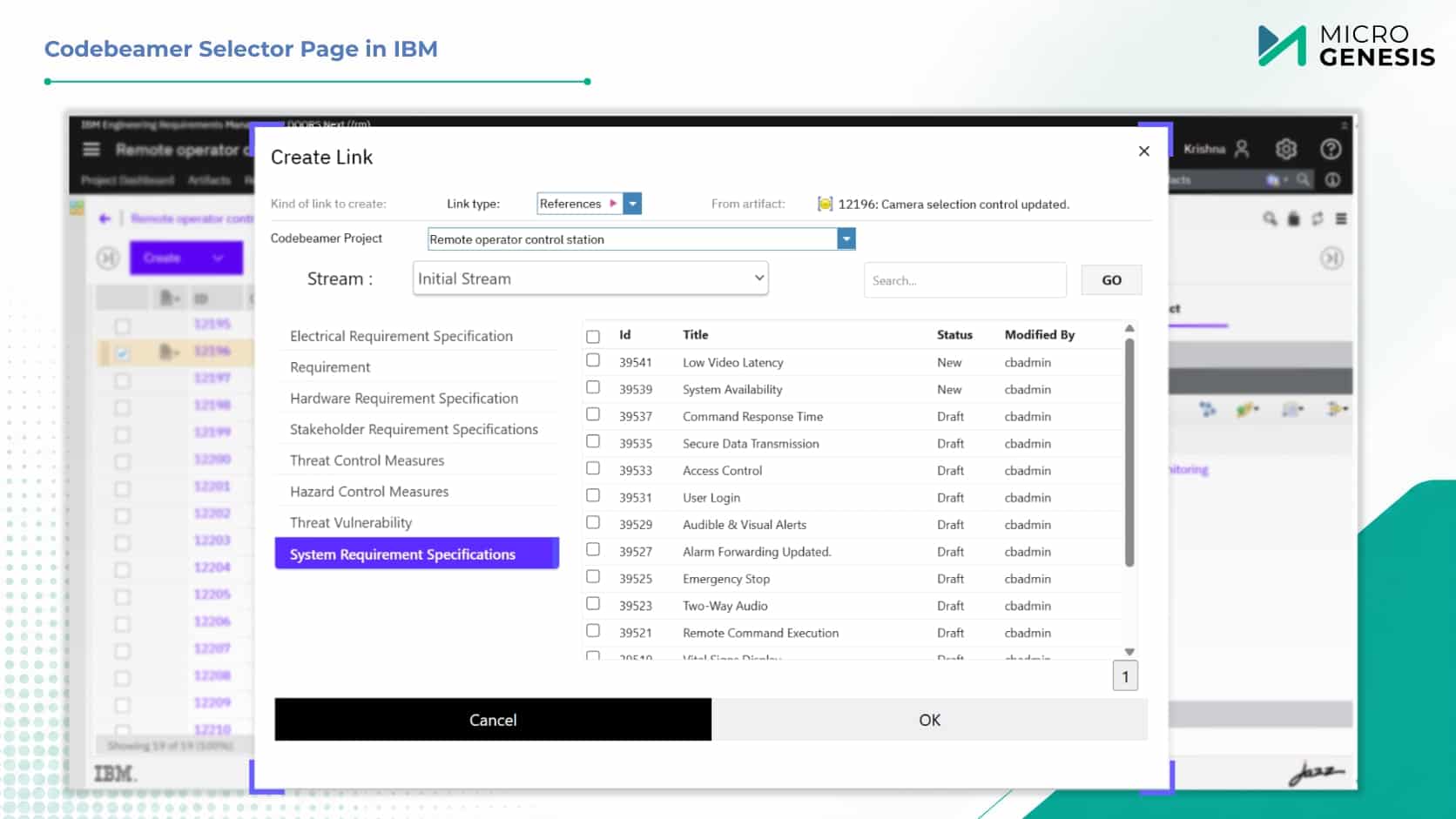Open the hamburger menu in IBM header
The image size is (1456, 819).
(91, 150)
